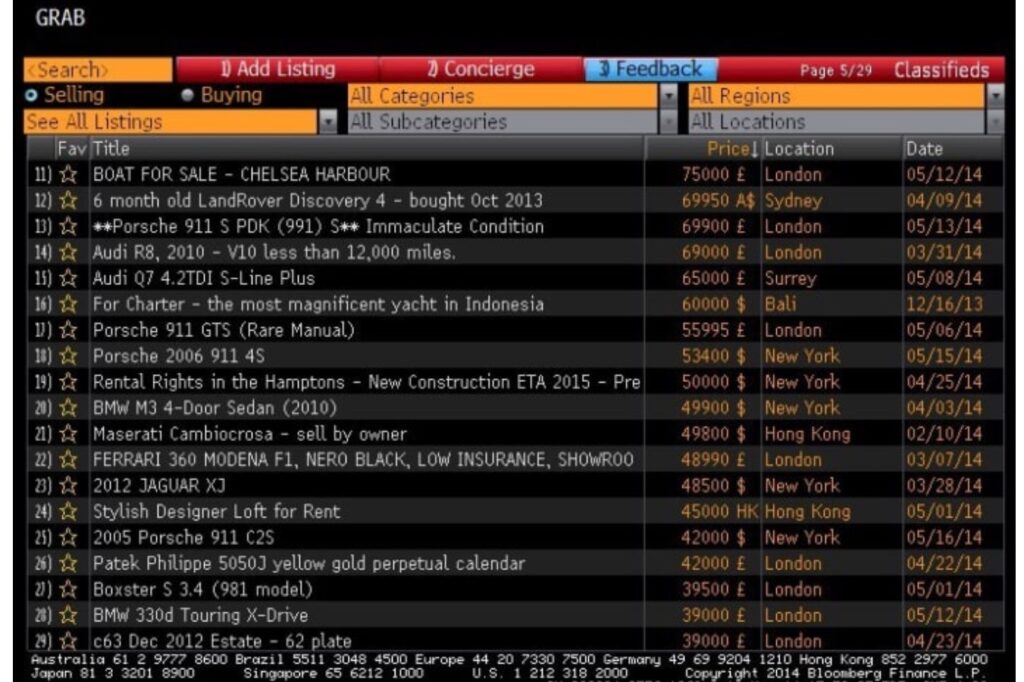Favorite the Ferrari 360 Modena listing
This screenshot has height=682, width=1024.
tap(70, 458)
